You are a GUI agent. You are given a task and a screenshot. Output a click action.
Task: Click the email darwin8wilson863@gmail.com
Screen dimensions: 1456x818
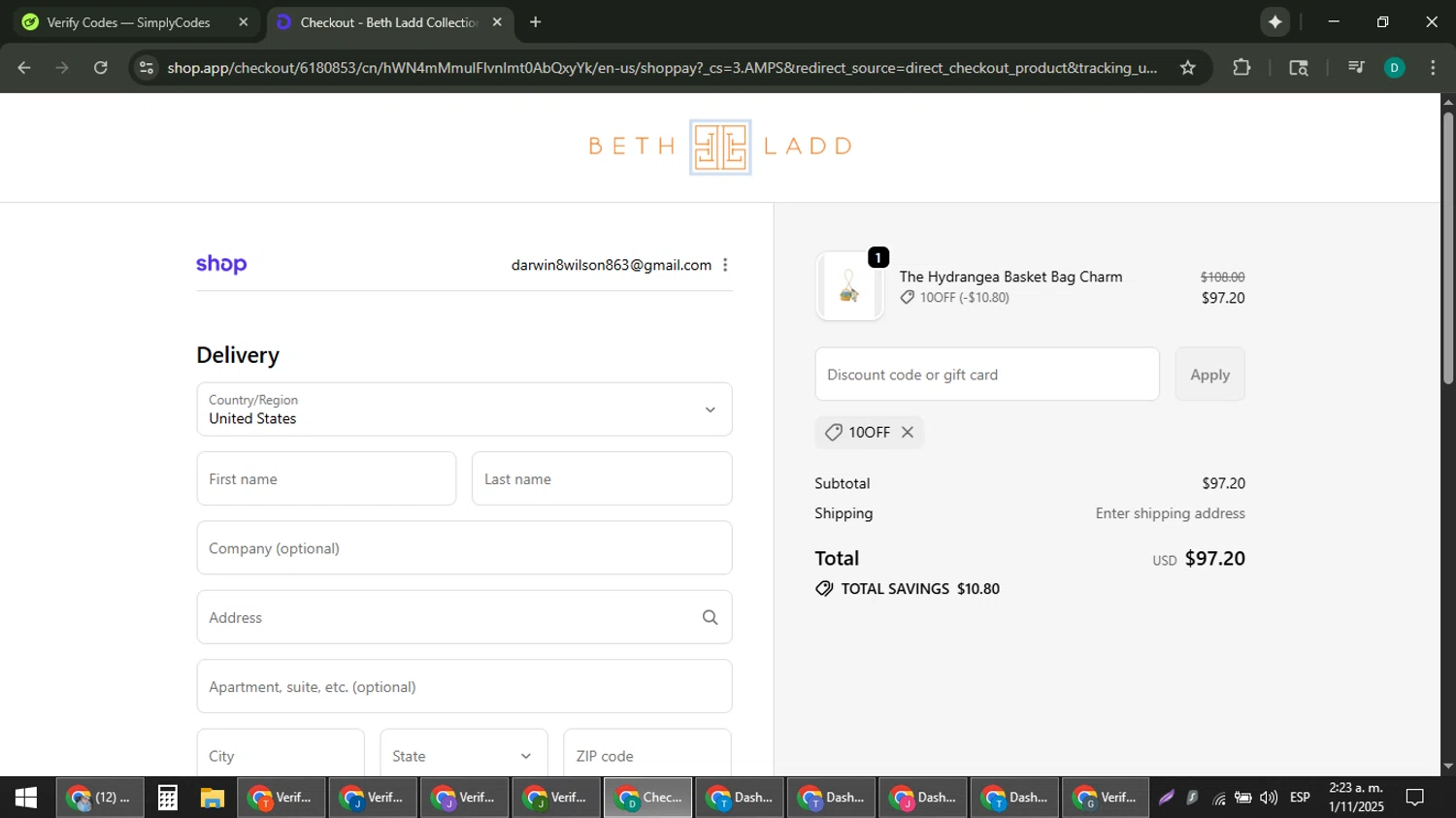[x=612, y=265]
